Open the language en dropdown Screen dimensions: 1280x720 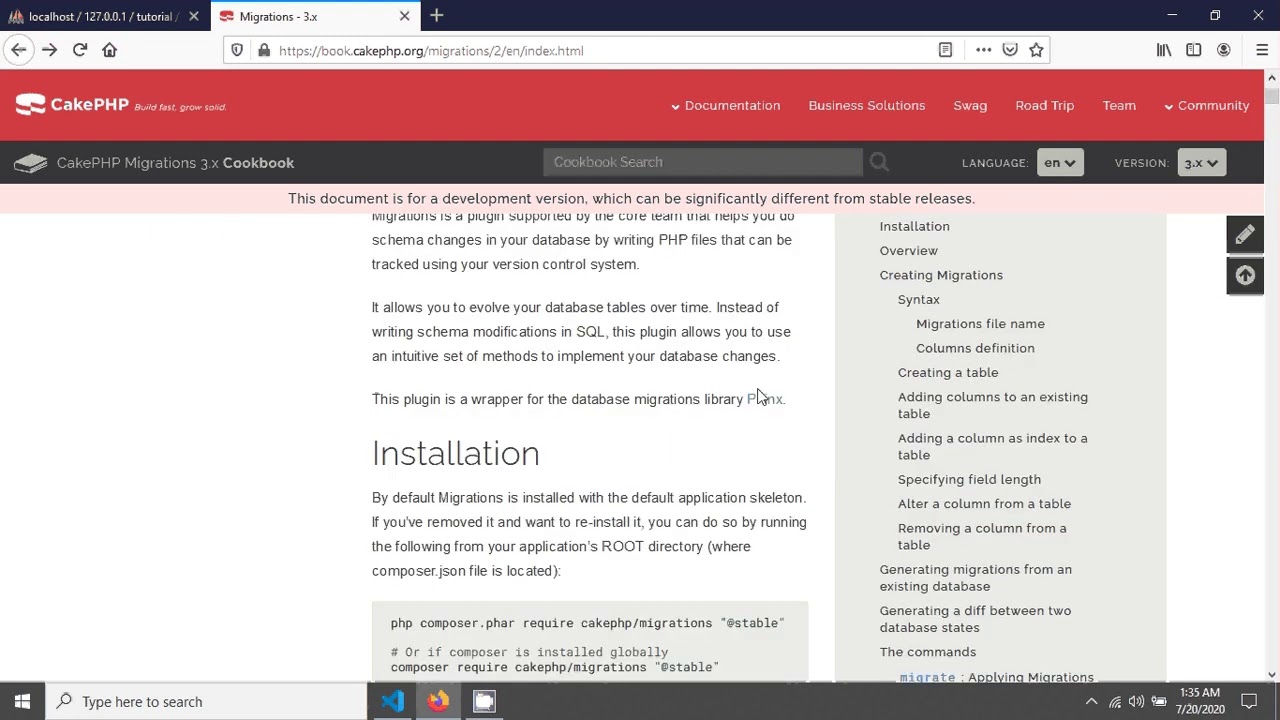click(x=1060, y=163)
